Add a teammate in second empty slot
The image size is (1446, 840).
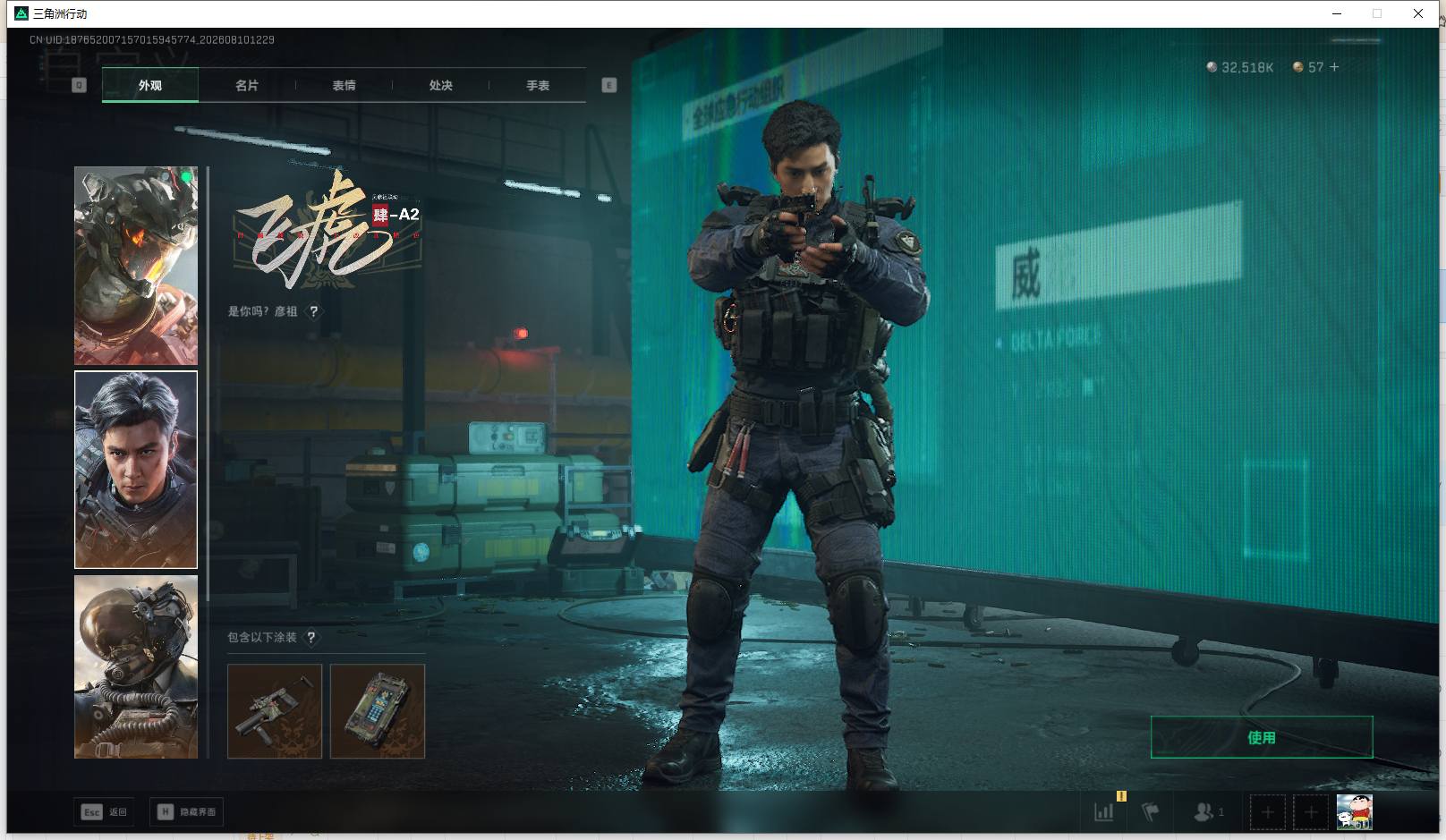[x=1310, y=812]
